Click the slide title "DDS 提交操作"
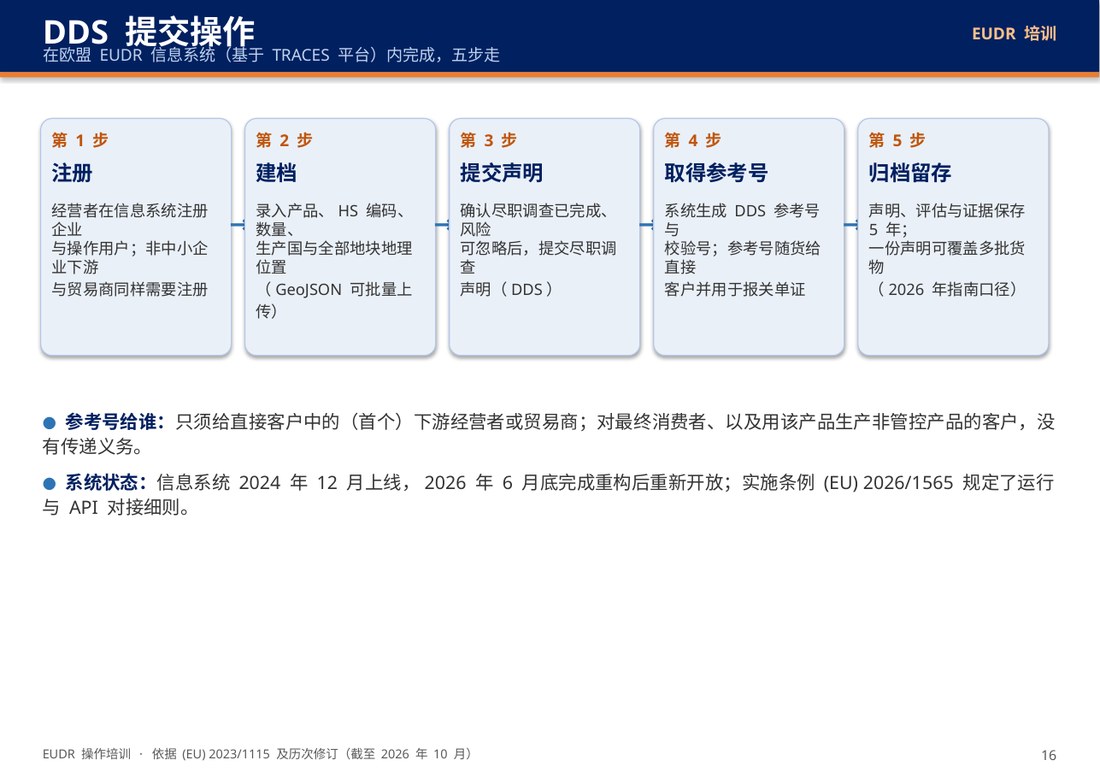The height and width of the screenshot is (778, 1100). [149, 31]
